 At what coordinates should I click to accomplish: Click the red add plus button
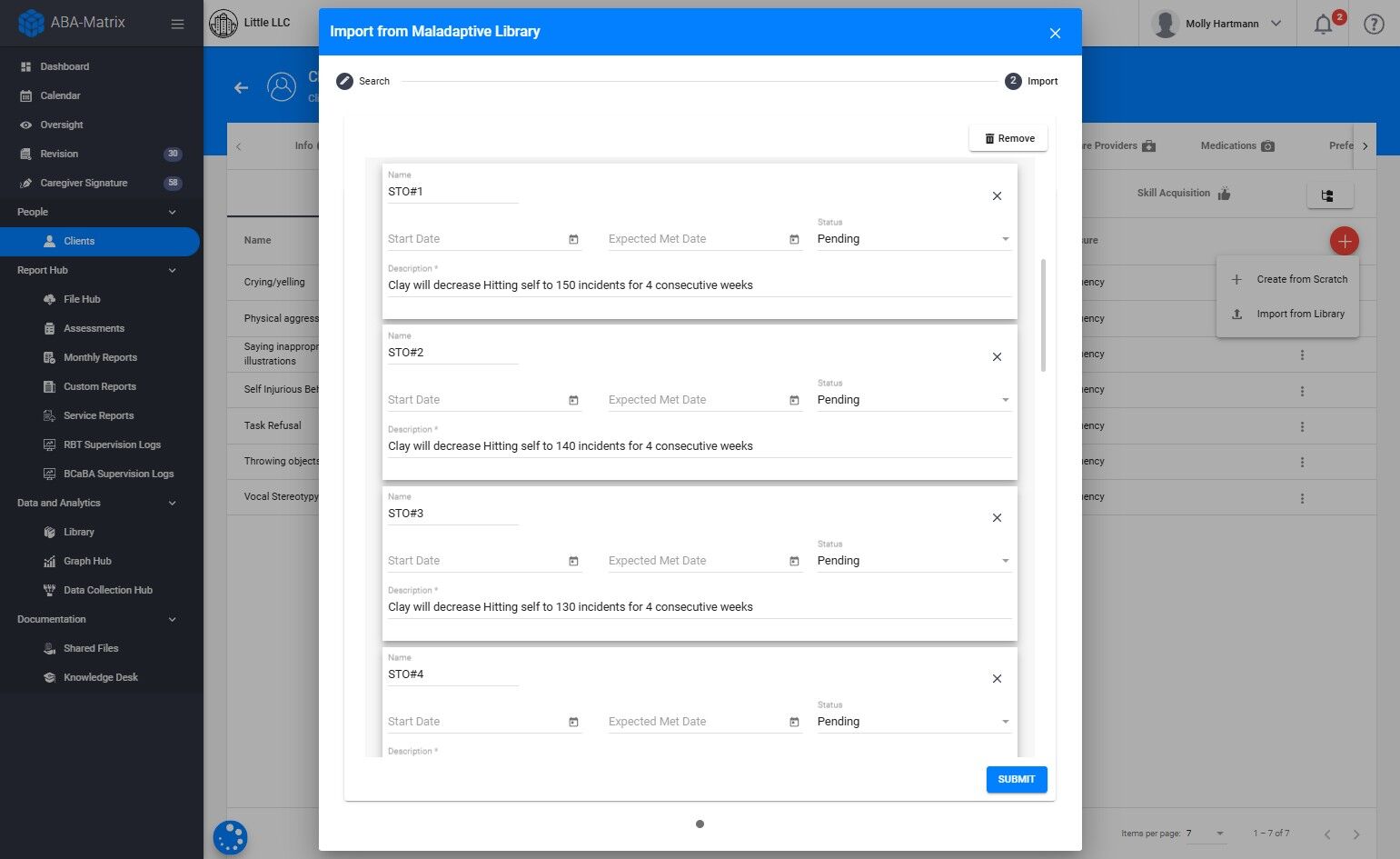pos(1345,241)
